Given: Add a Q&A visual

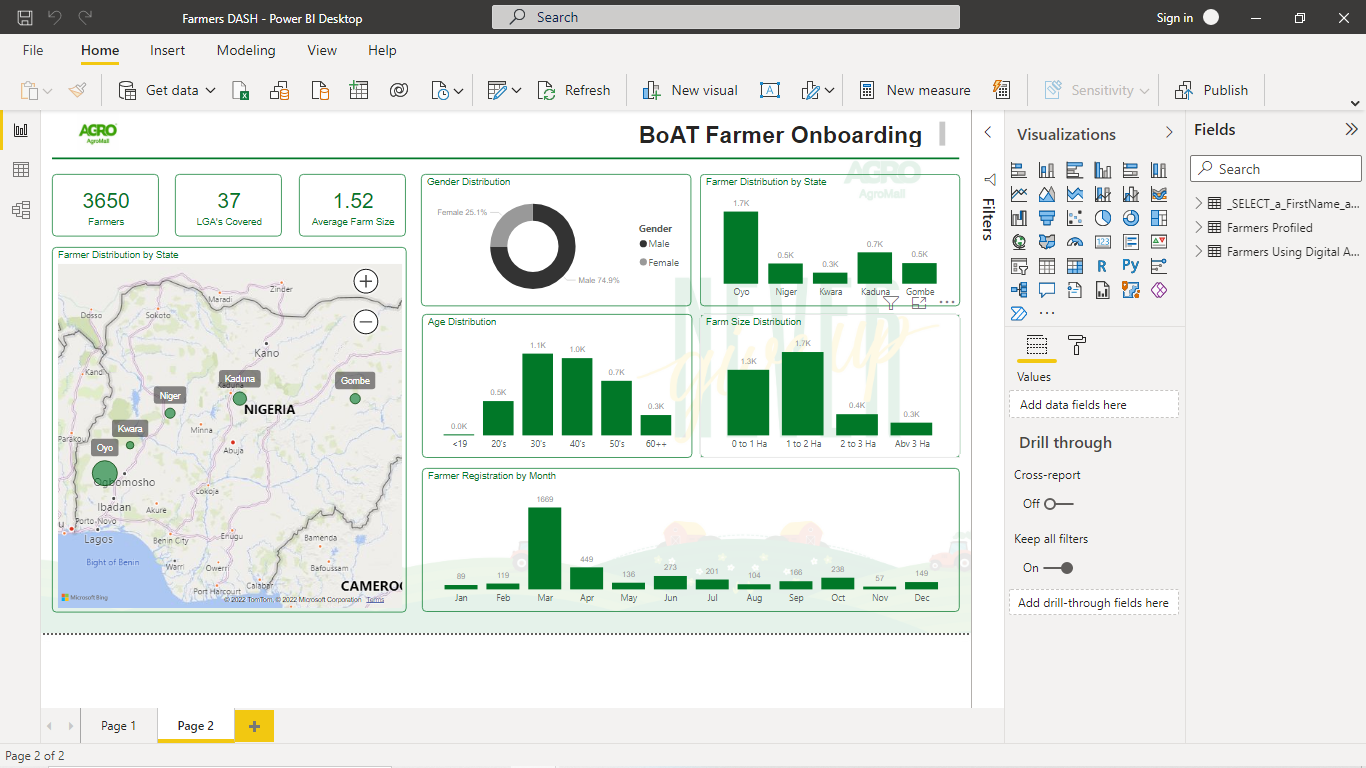Looking at the screenshot, I should coord(1046,289).
